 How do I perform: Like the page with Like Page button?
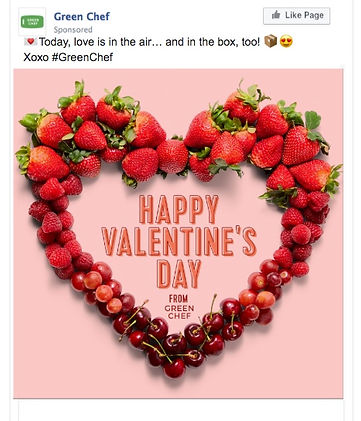pos(296,16)
